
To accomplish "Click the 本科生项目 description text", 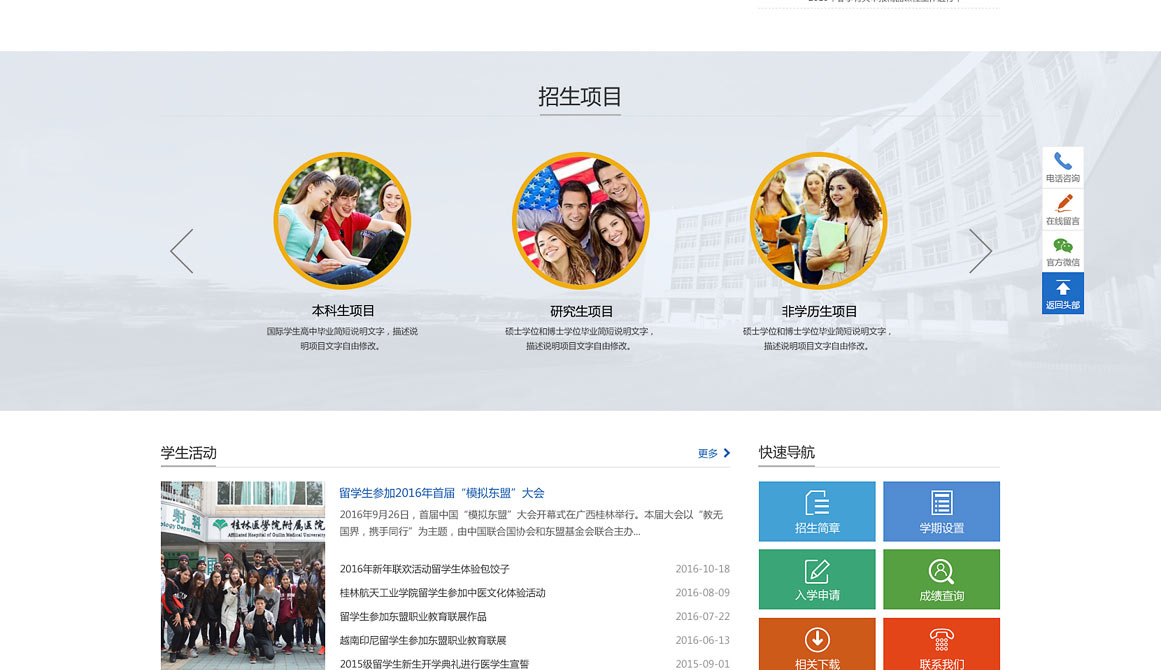I will tap(342, 338).
